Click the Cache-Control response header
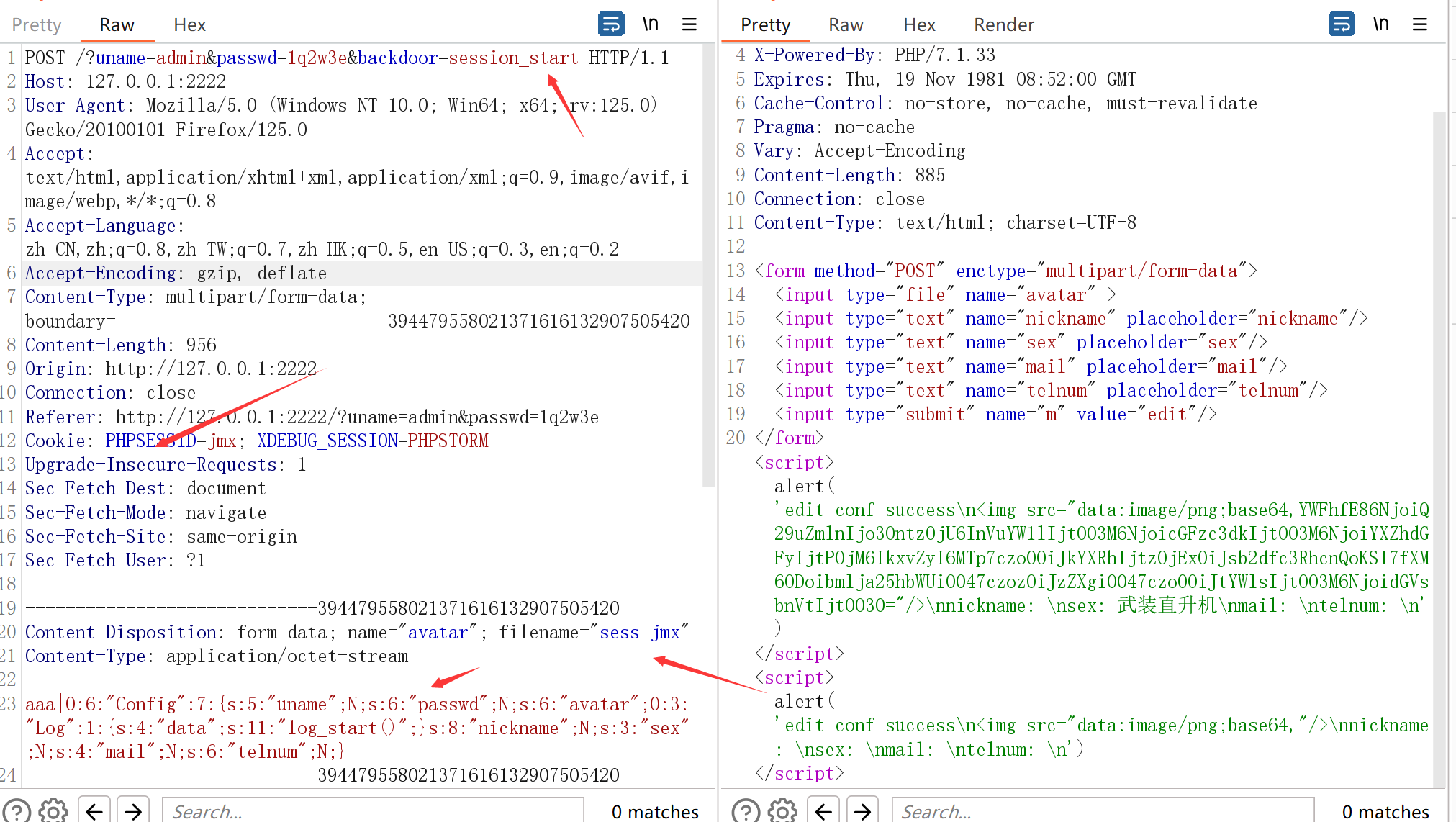 pyautogui.click(x=1005, y=104)
